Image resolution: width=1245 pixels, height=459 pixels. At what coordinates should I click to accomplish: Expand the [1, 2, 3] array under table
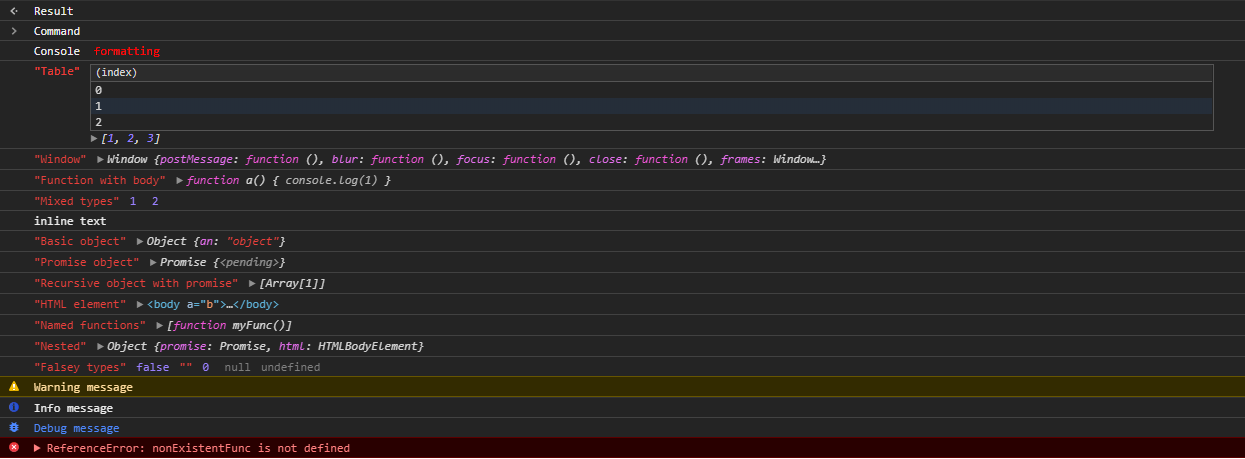tap(94, 139)
